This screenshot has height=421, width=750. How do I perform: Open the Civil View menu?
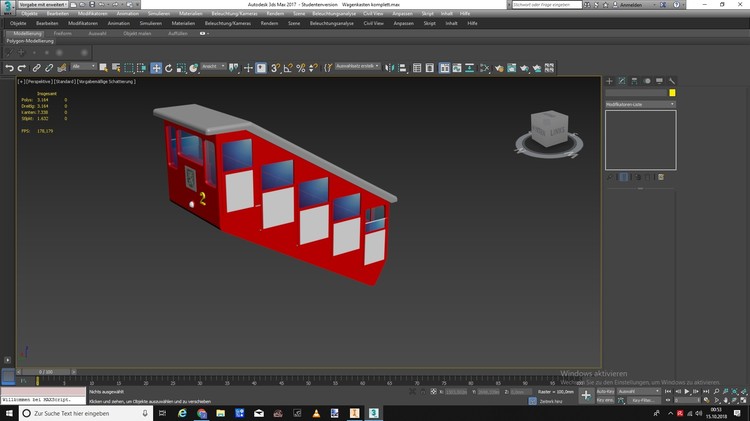point(373,23)
